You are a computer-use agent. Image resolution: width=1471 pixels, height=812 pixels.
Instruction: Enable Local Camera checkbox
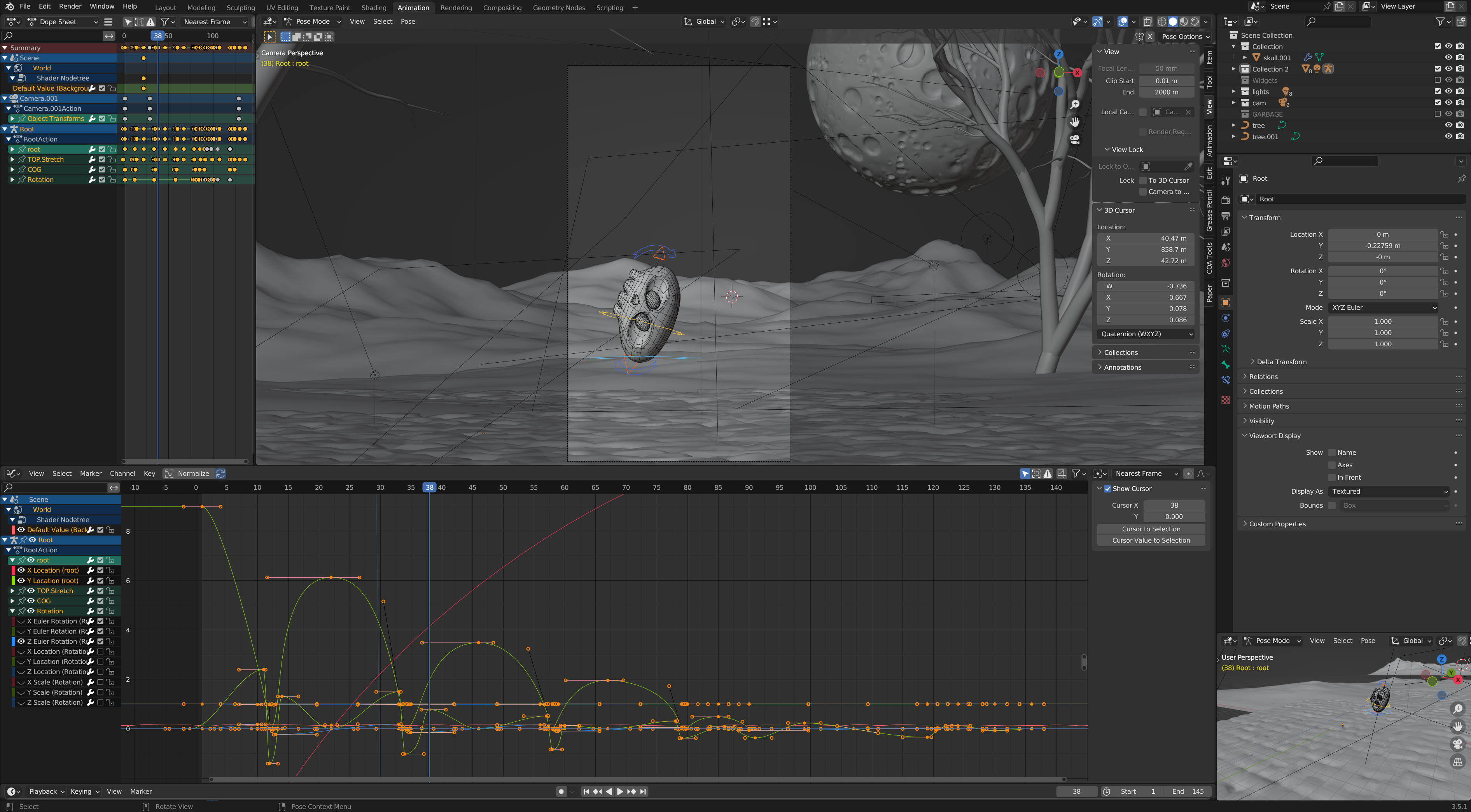click(1143, 112)
